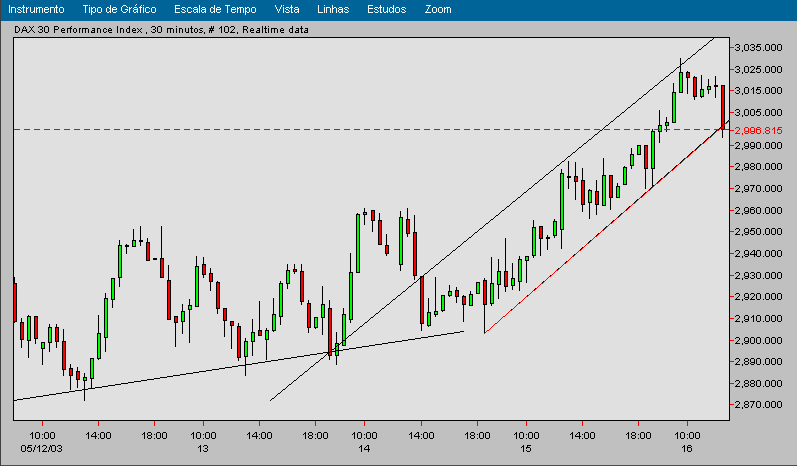Open the Instrumento menu
Image resolution: width=797 pixels, height=466 pixels.
pos(36,9)
